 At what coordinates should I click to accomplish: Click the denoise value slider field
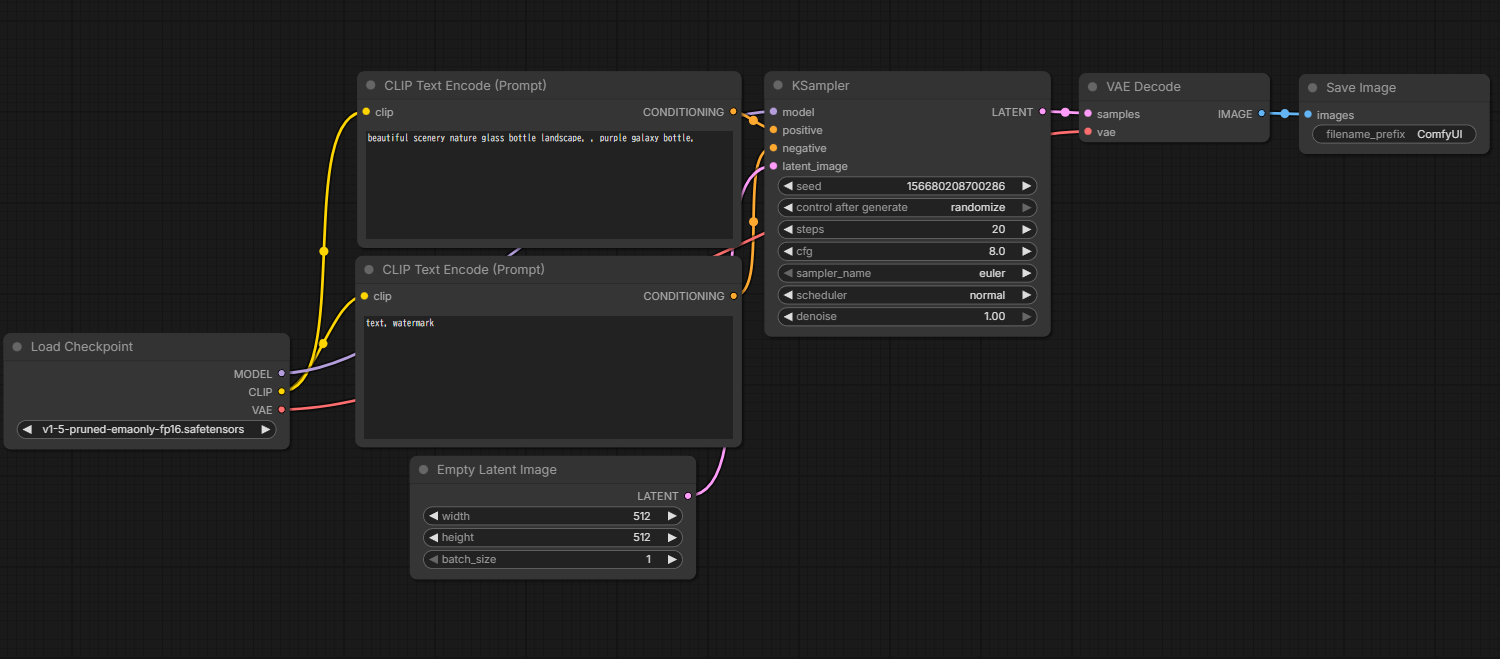point(907,317)
